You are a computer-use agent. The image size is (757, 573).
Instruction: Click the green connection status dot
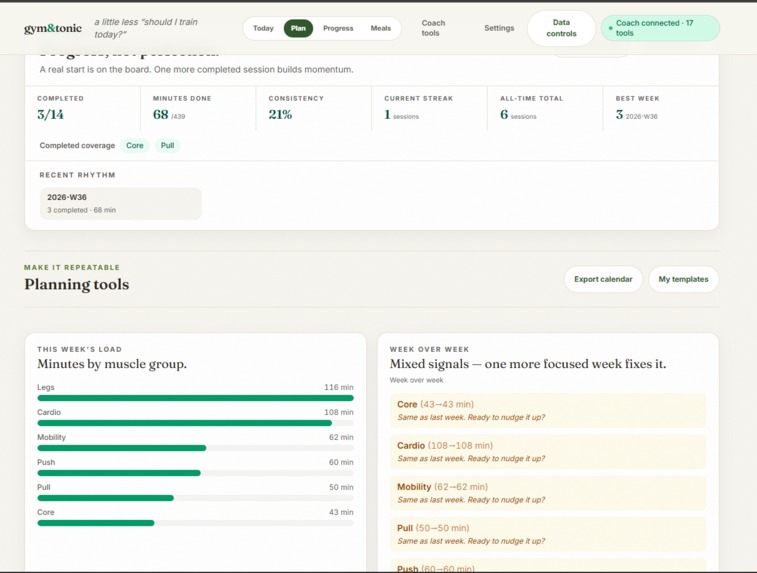(x=610, y=28)
